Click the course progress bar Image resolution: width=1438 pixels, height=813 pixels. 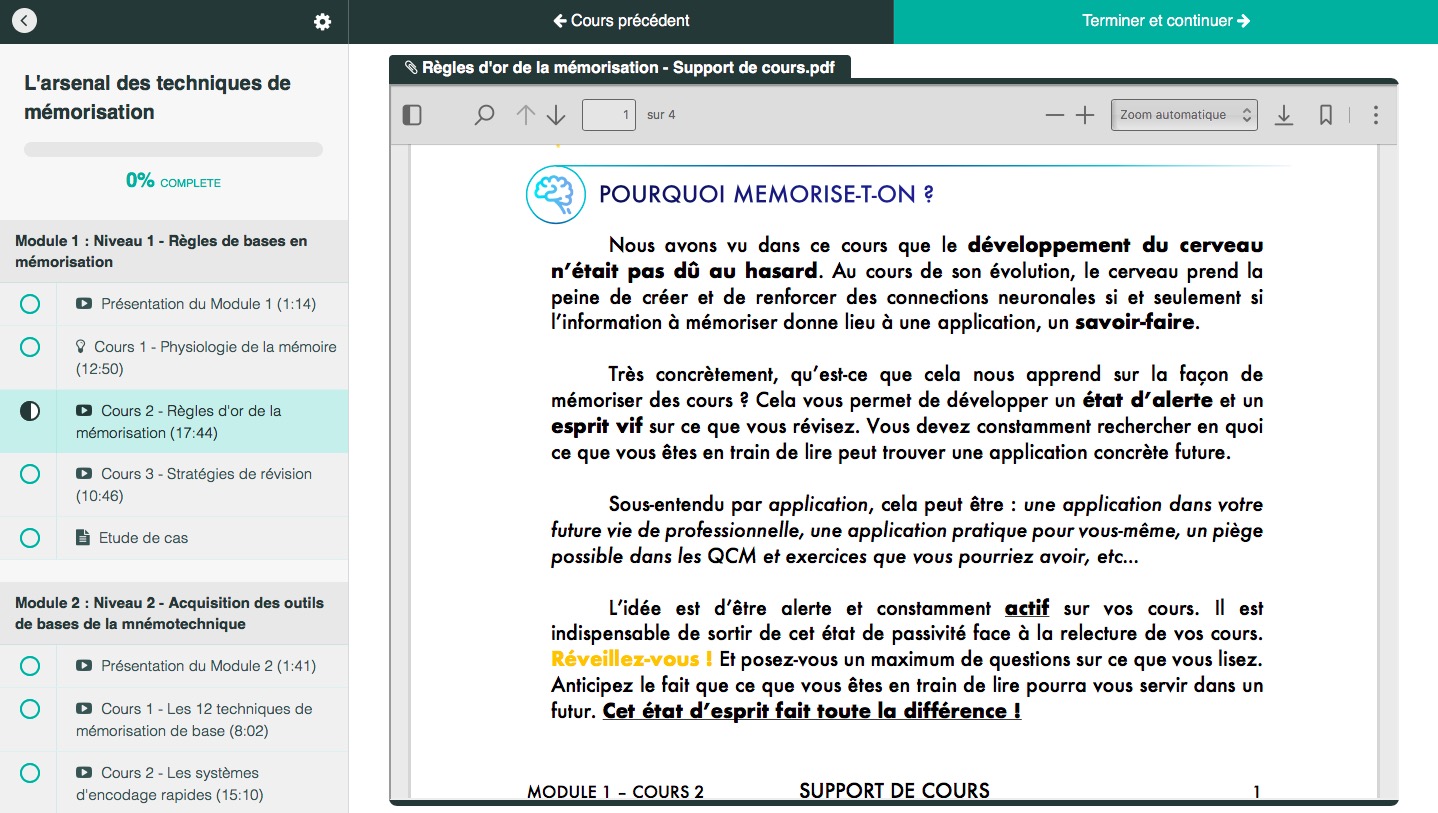tap(173, 150)
